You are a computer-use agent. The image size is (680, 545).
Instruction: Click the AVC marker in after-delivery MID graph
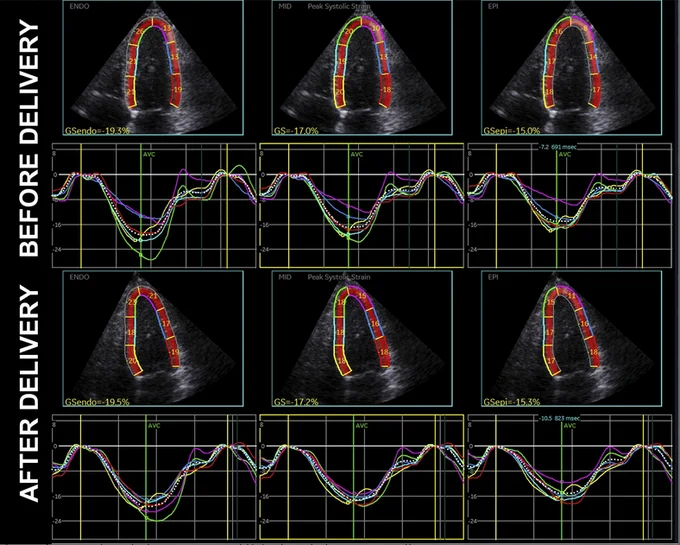point(362,426)
